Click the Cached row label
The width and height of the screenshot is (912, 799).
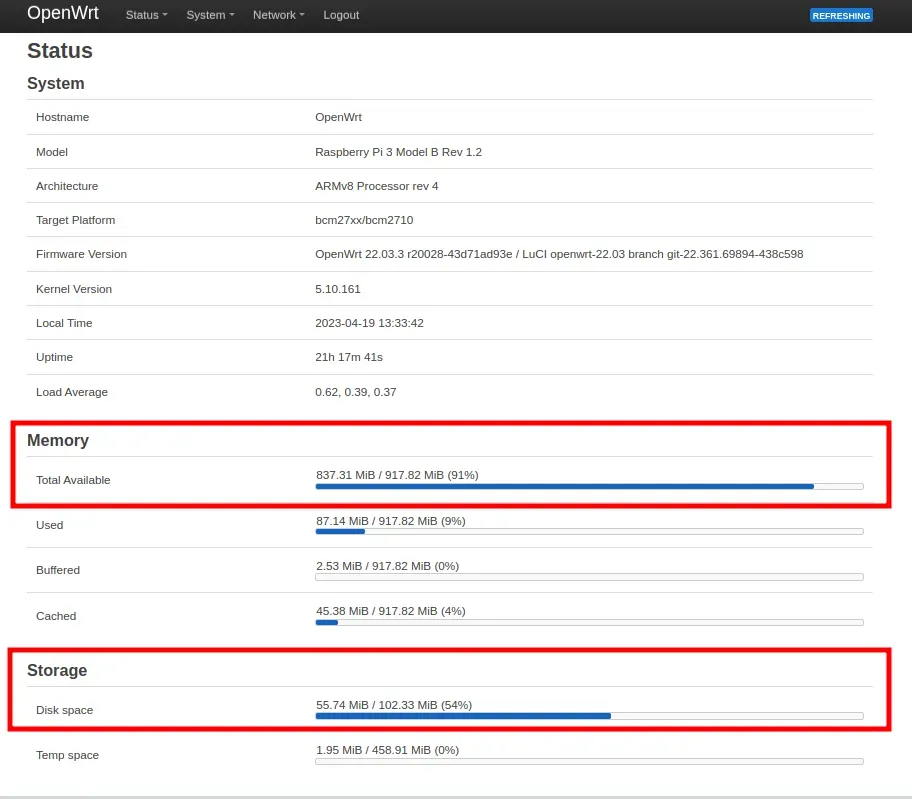[56, 616]
